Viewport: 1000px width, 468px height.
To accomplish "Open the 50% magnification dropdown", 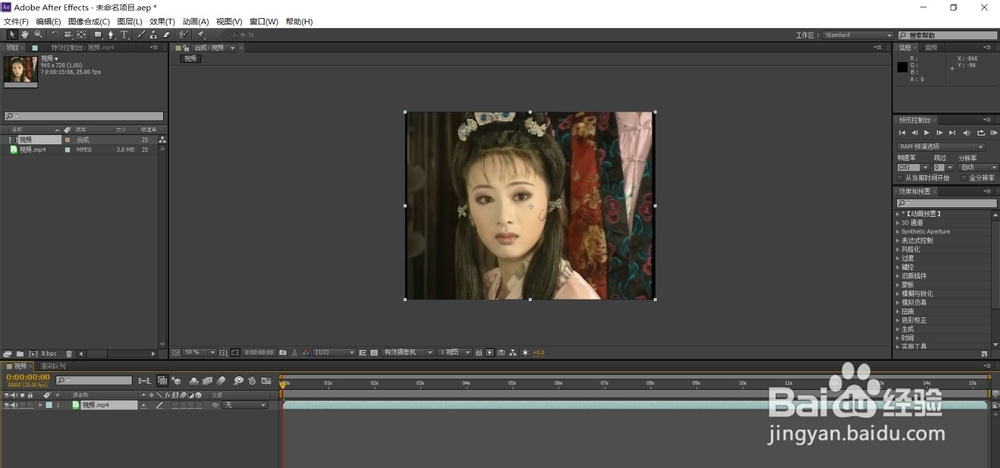I will pyautogui.click(x=199, y=353).
